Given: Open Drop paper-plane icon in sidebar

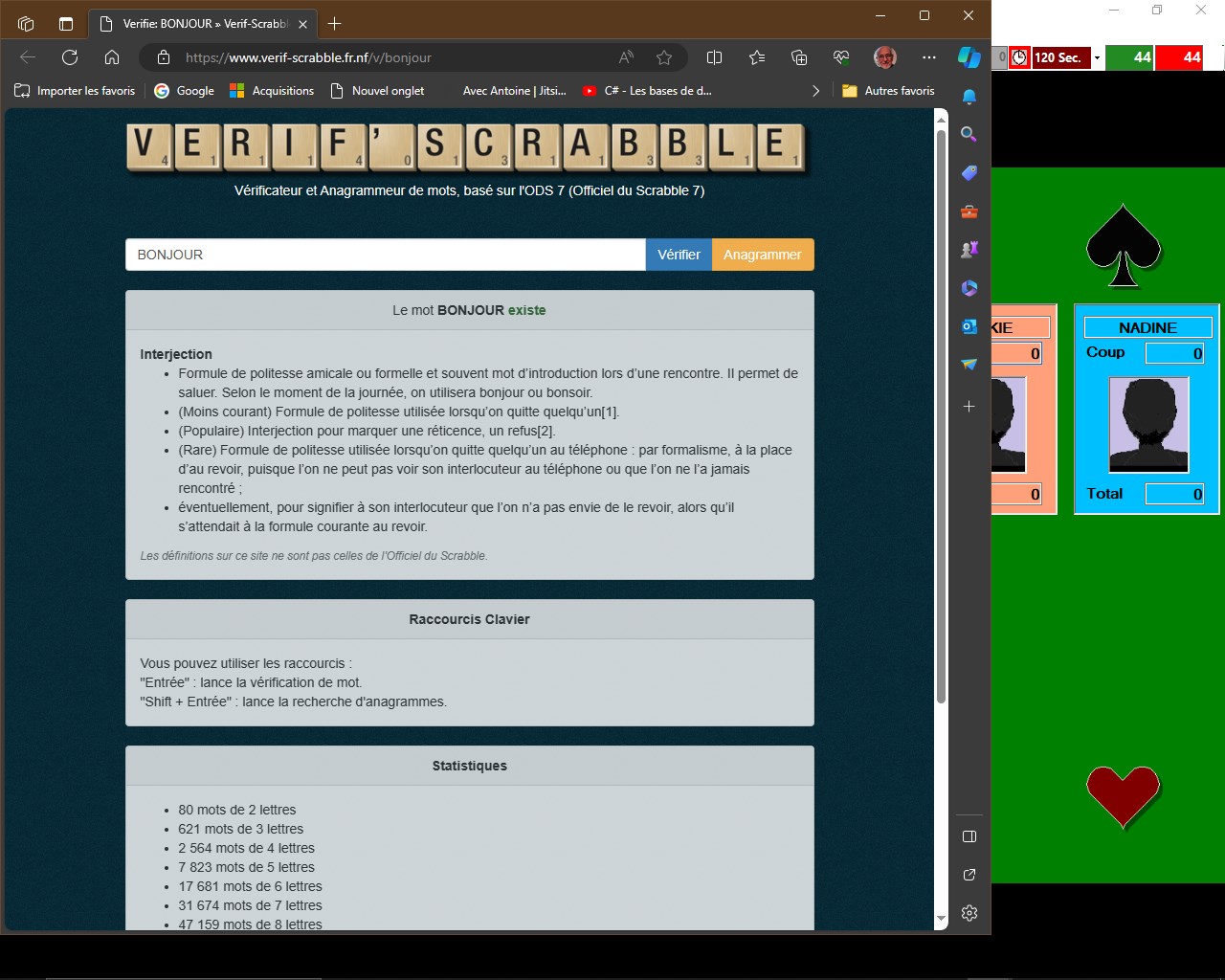Looking at the screenshot, I should [x=969, y=365].
